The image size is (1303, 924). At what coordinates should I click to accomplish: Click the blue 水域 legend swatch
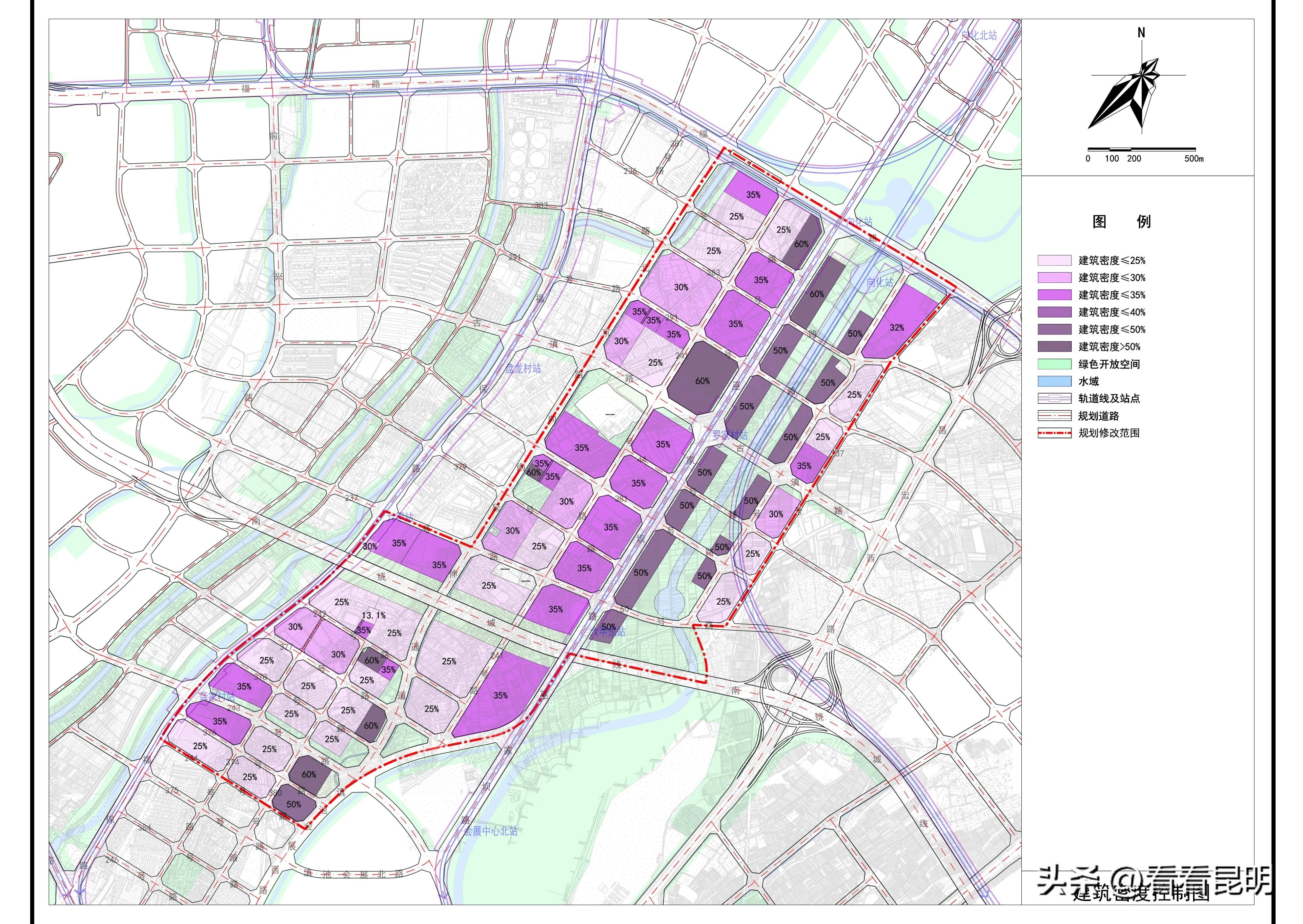[x=1055, y=381]
